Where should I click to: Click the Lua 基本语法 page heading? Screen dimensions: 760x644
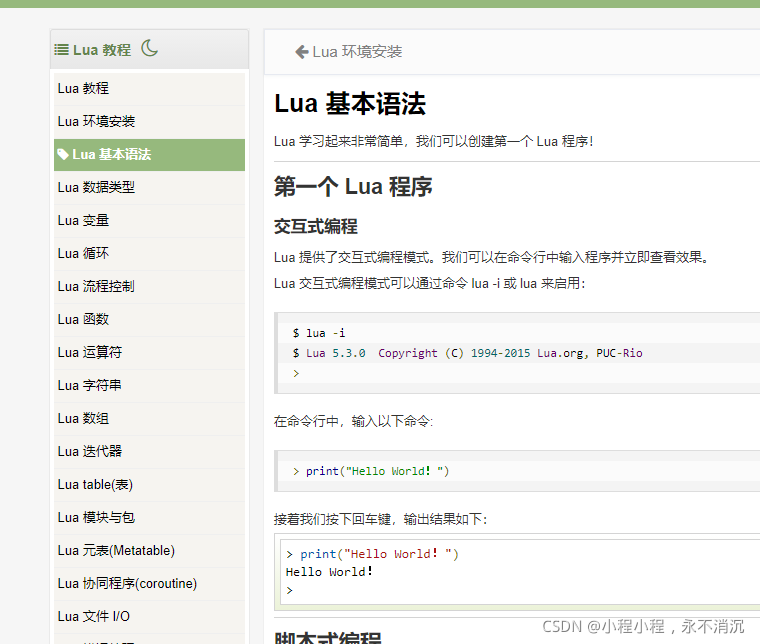tap(349, 104)
